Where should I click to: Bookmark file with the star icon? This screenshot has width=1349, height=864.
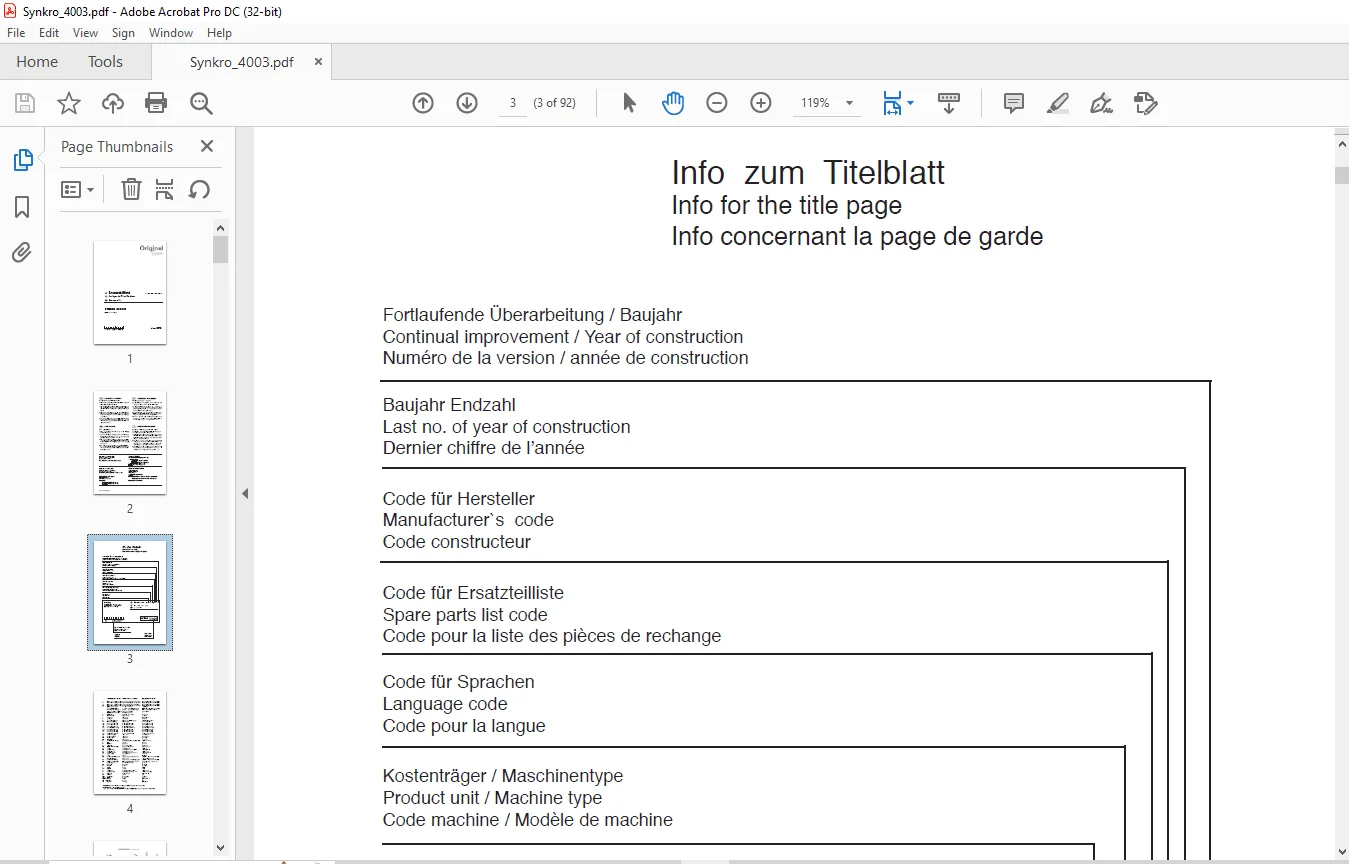[x=68, y=103]
